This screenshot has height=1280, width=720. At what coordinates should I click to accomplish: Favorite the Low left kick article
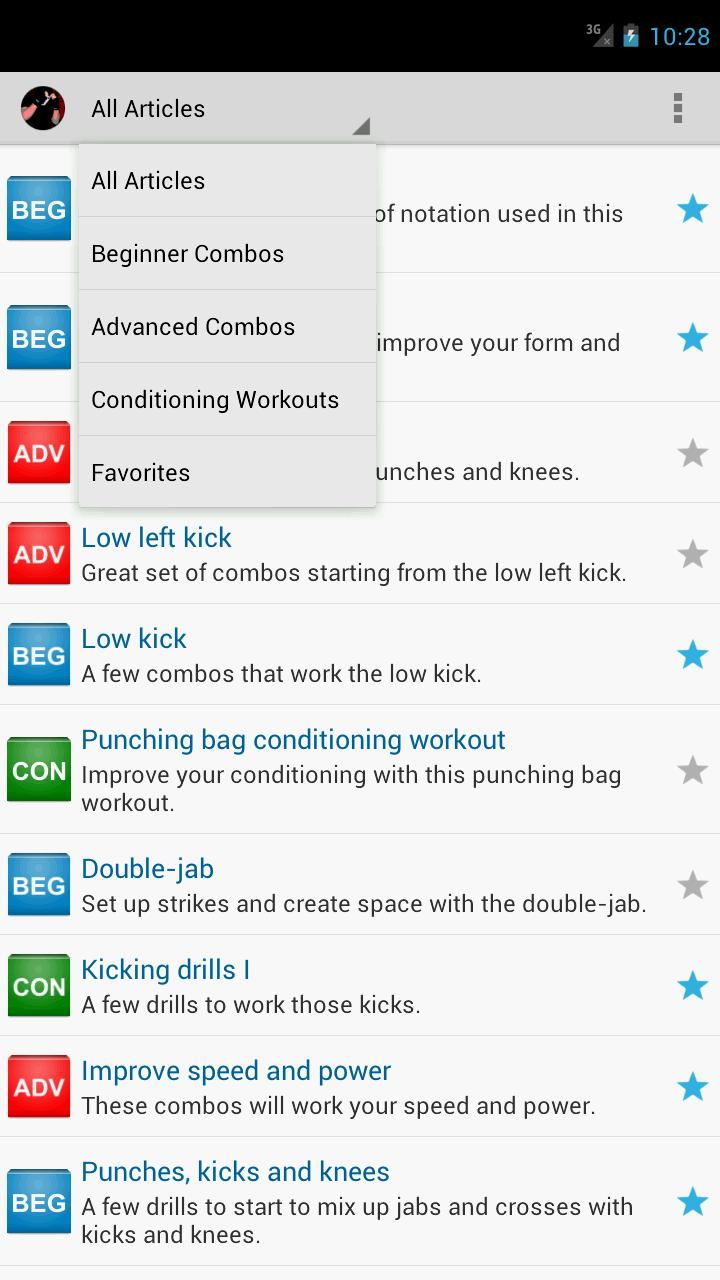point(692,553)
